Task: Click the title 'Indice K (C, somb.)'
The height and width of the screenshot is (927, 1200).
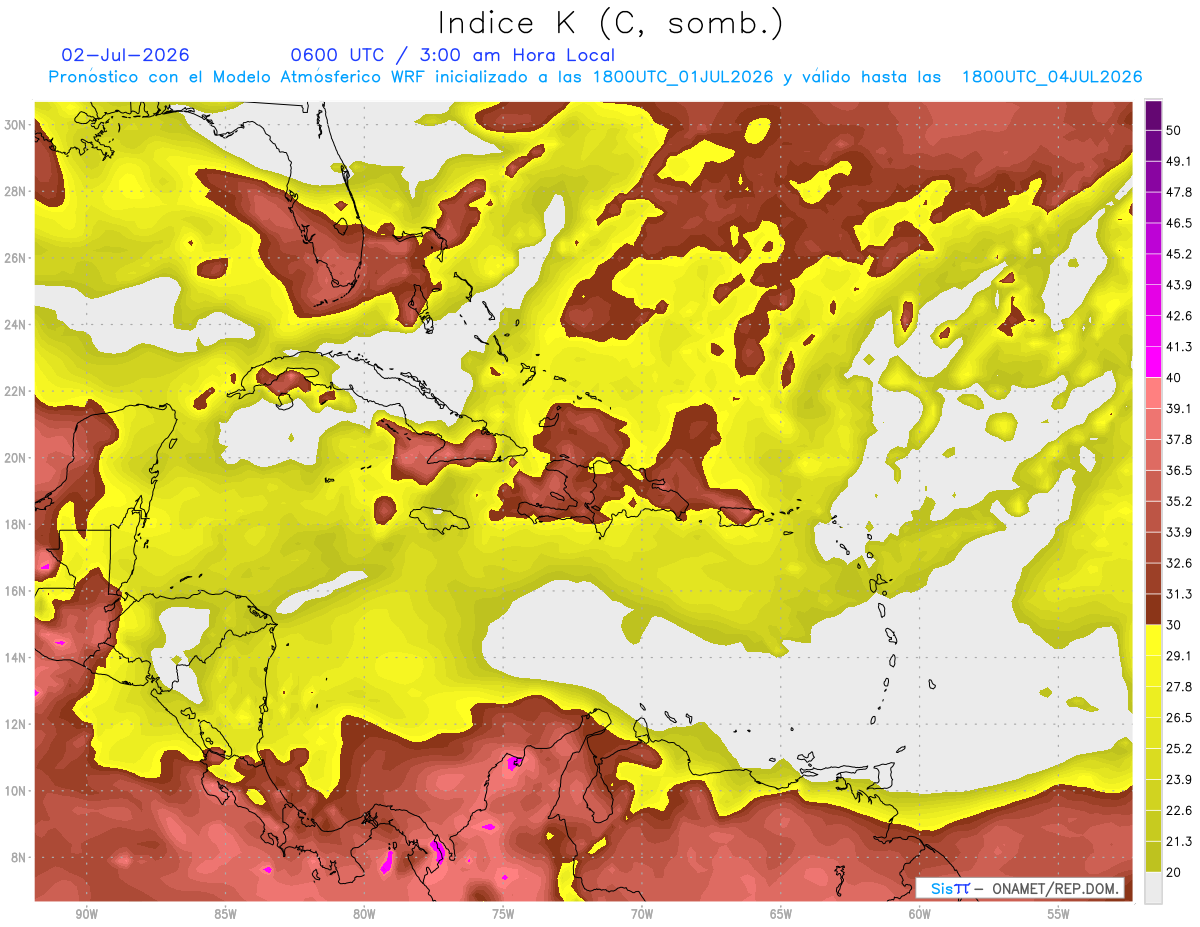Action: click(x=610, y=23)
